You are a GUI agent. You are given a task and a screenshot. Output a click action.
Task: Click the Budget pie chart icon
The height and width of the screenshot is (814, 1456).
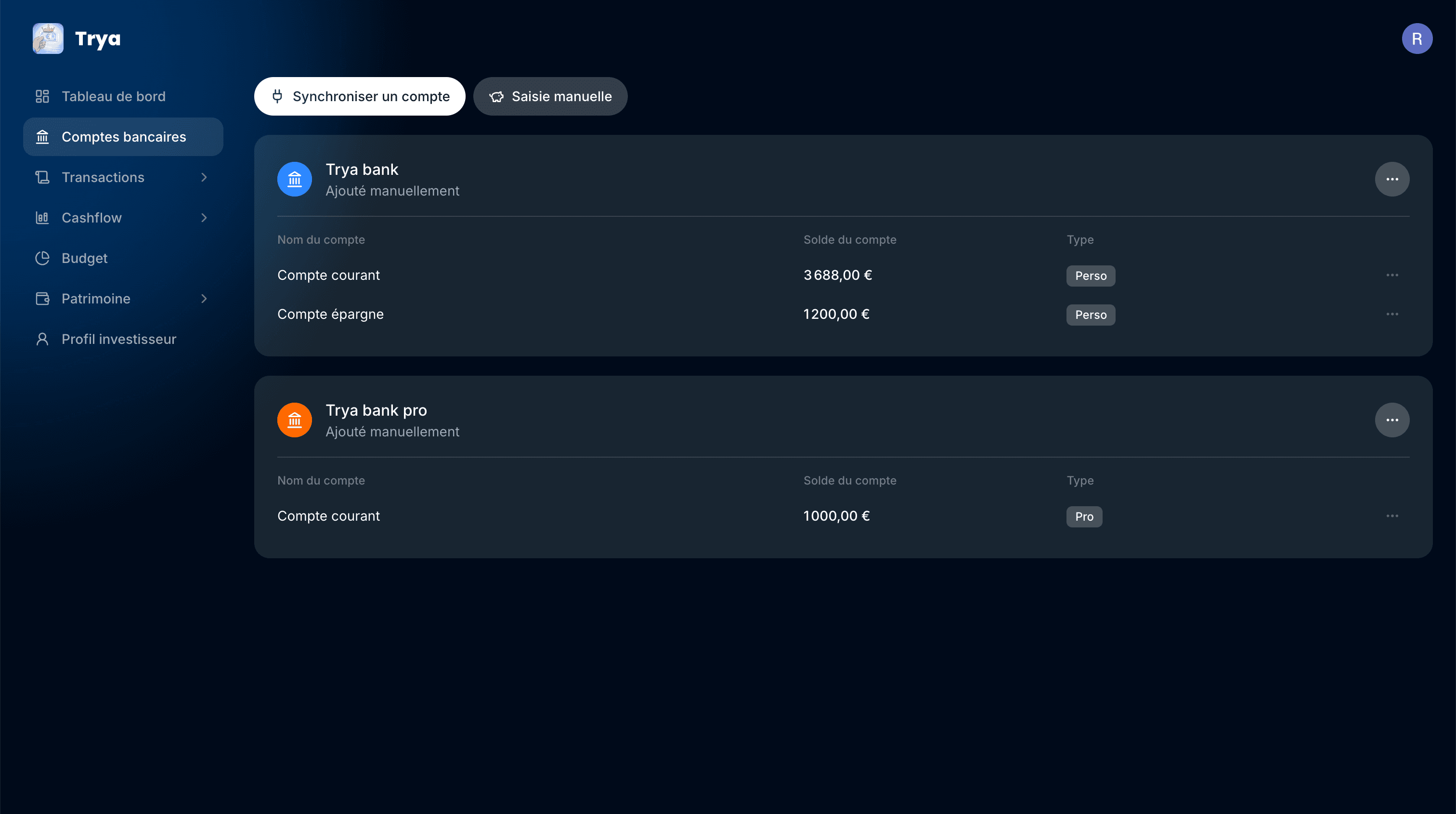(x=42, y=258)
